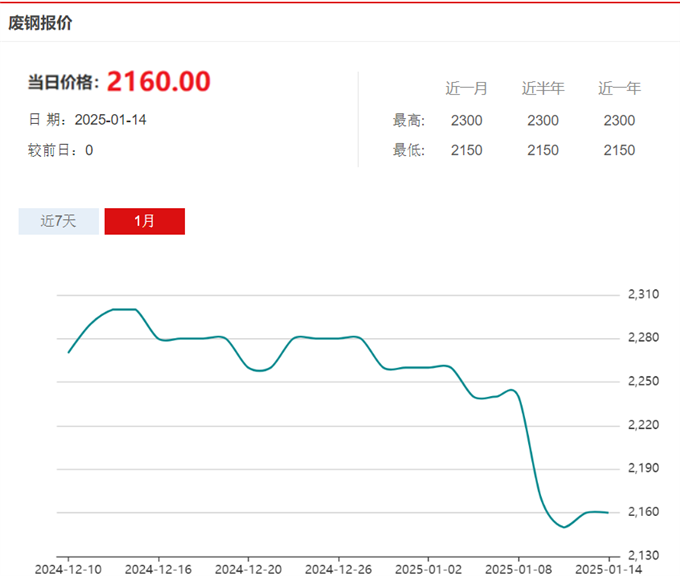Click x-axis label 2024-12-20
Screen dimensions: 680x576
(248, 569)
